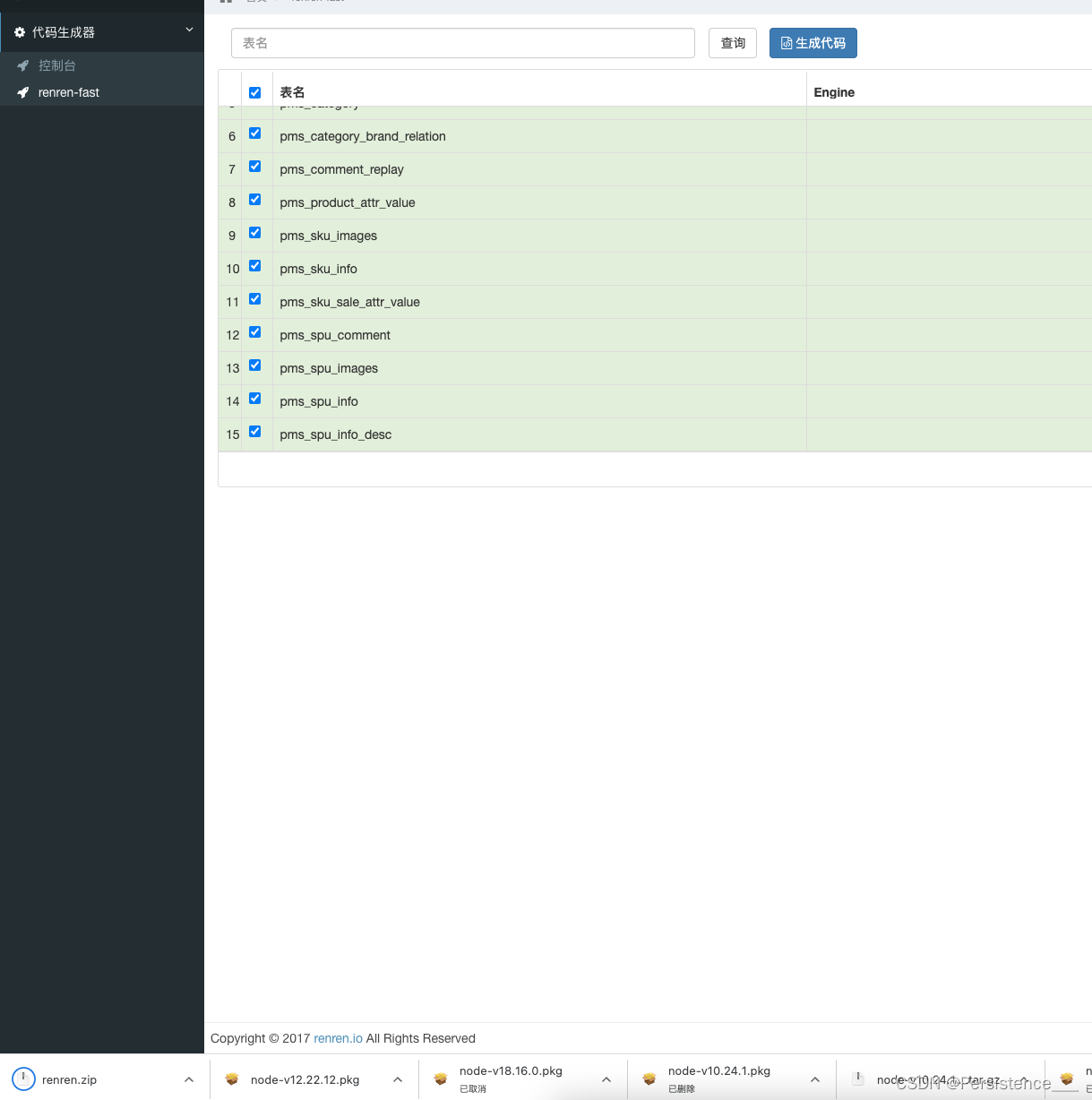Click table name pms_category_brand_relation
Image resolution: width=1092 pixels, height=1100 pixels.
pos(363,136)
